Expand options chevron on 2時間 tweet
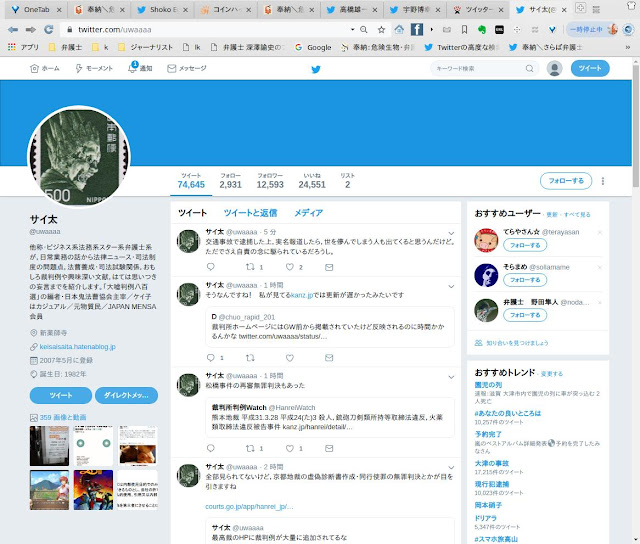Image resolution: width=640 pixels, height=544 pixels. tap(451, 467)
